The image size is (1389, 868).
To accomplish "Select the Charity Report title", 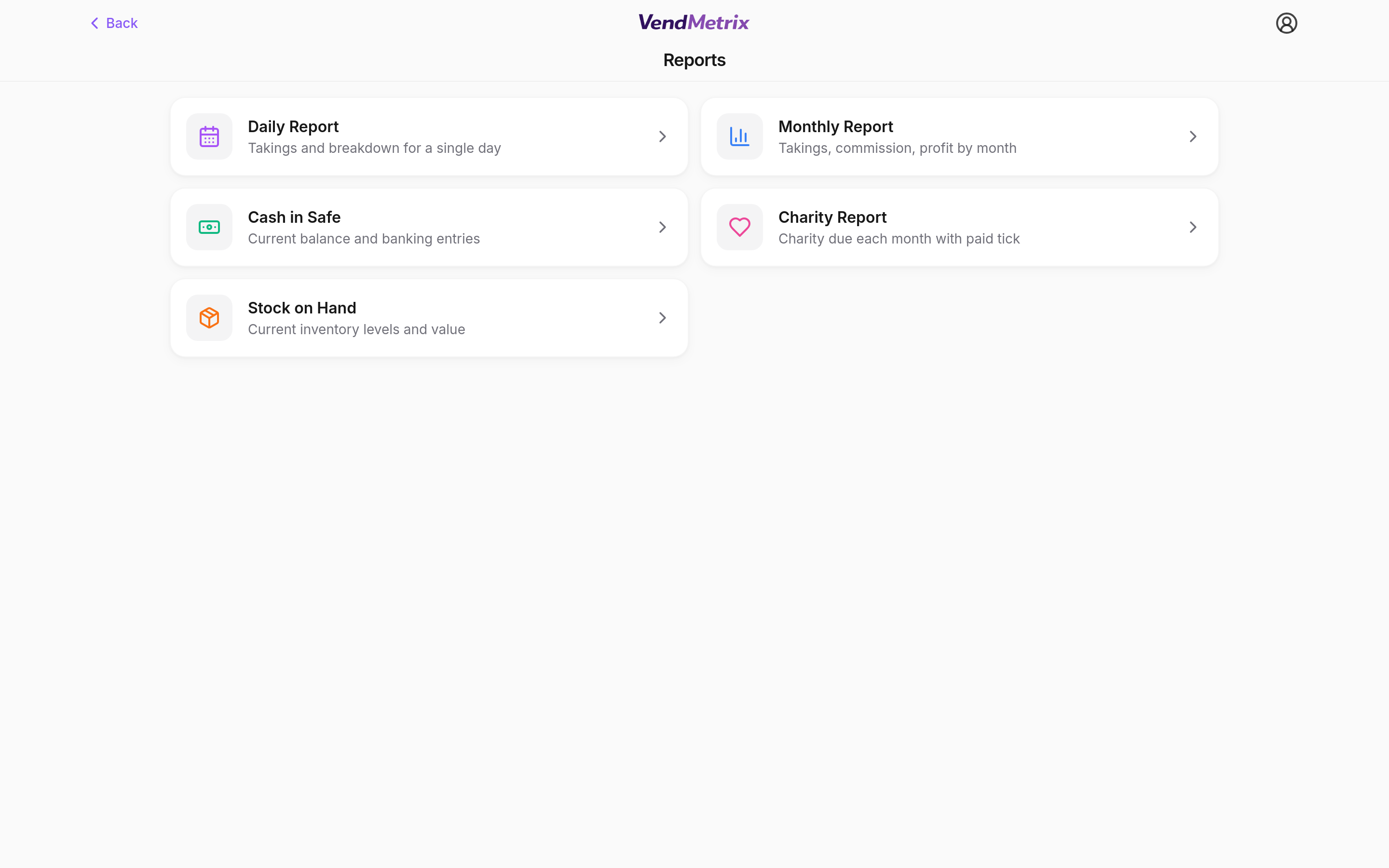I will point(832,217).
